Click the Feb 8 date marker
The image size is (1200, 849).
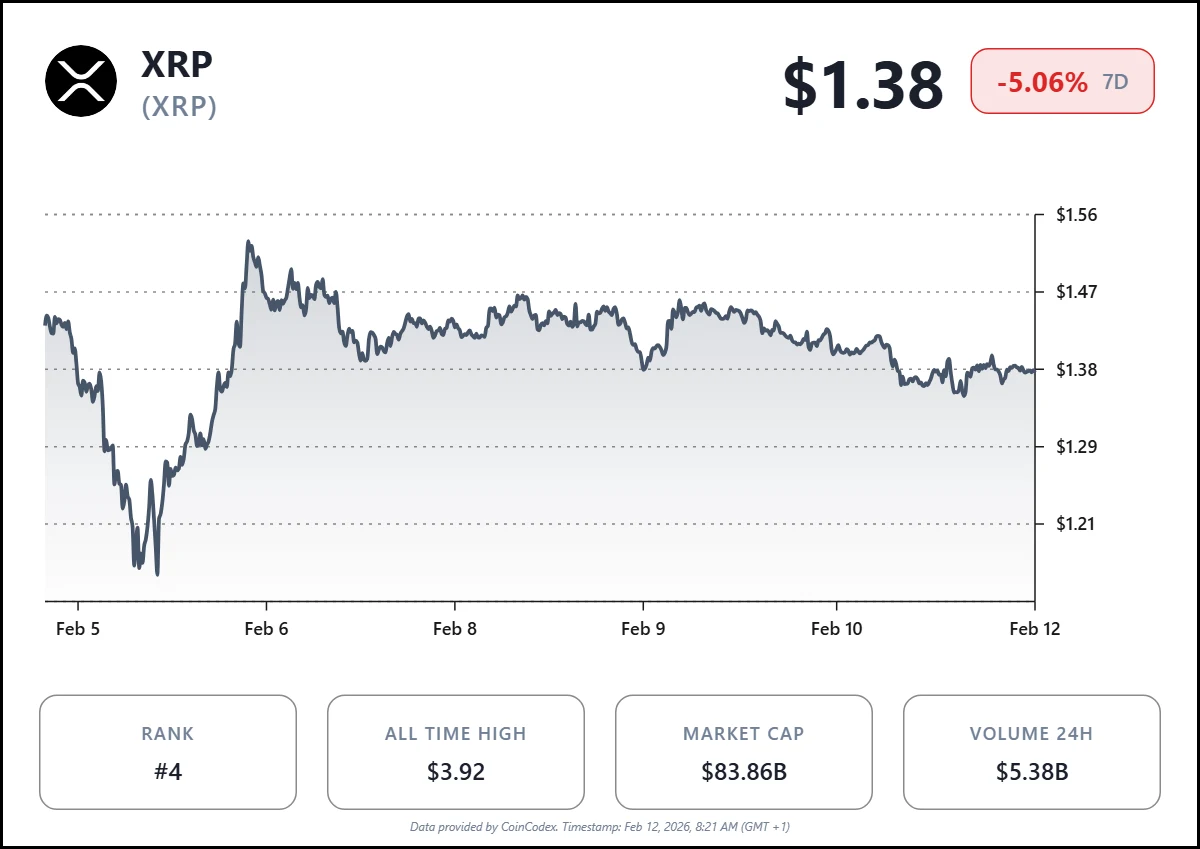point(455,628)
